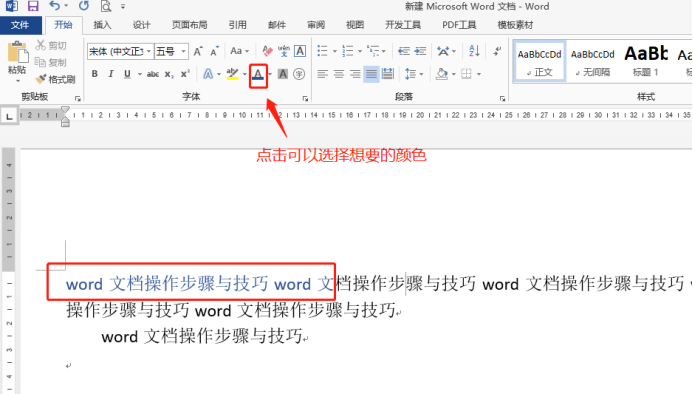Toggle underline formatting
Image resolution: width=693 pixels, height=394 pixels.
pos(127,74)
